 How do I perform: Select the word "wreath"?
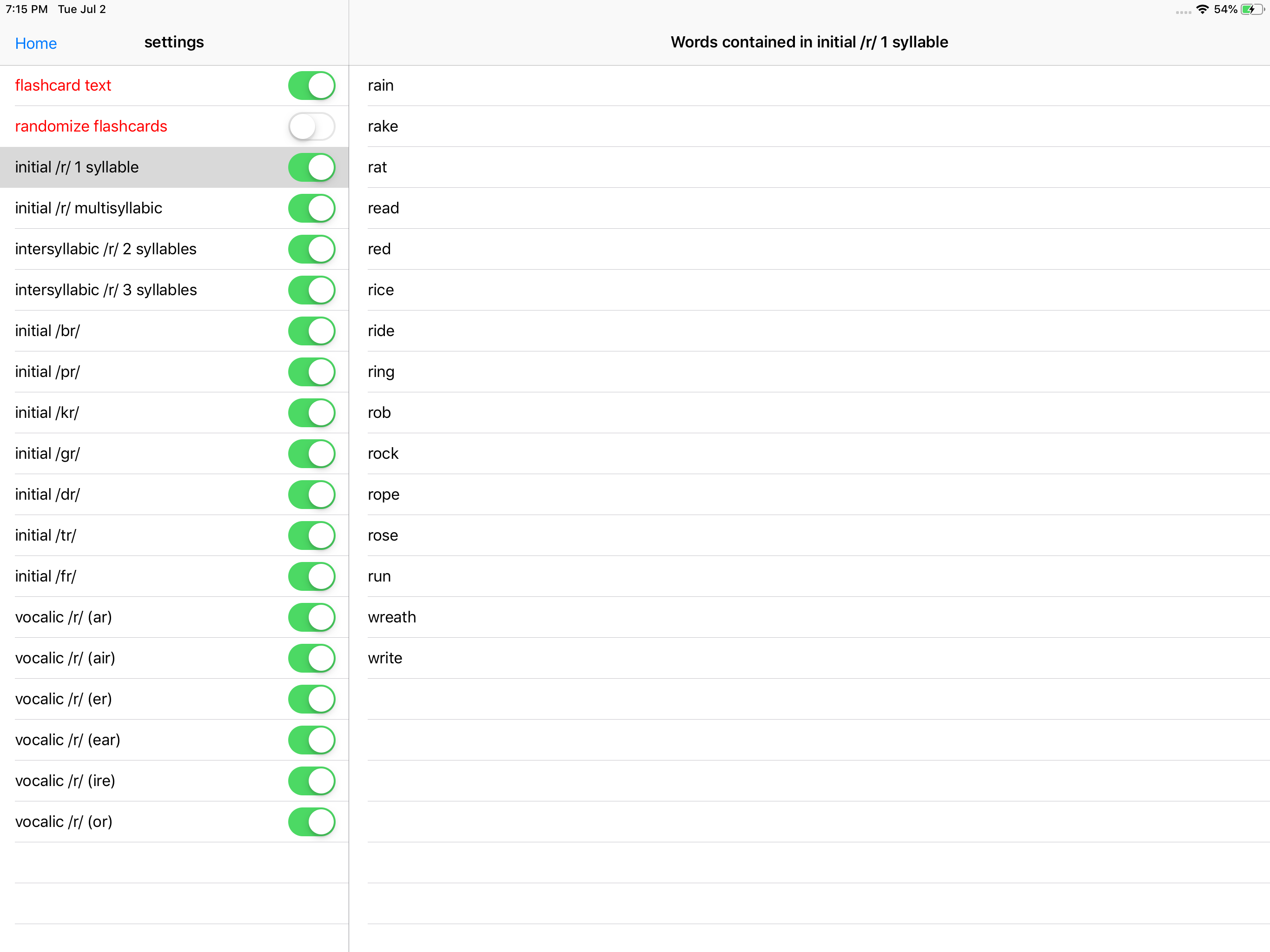pos(391,617)
